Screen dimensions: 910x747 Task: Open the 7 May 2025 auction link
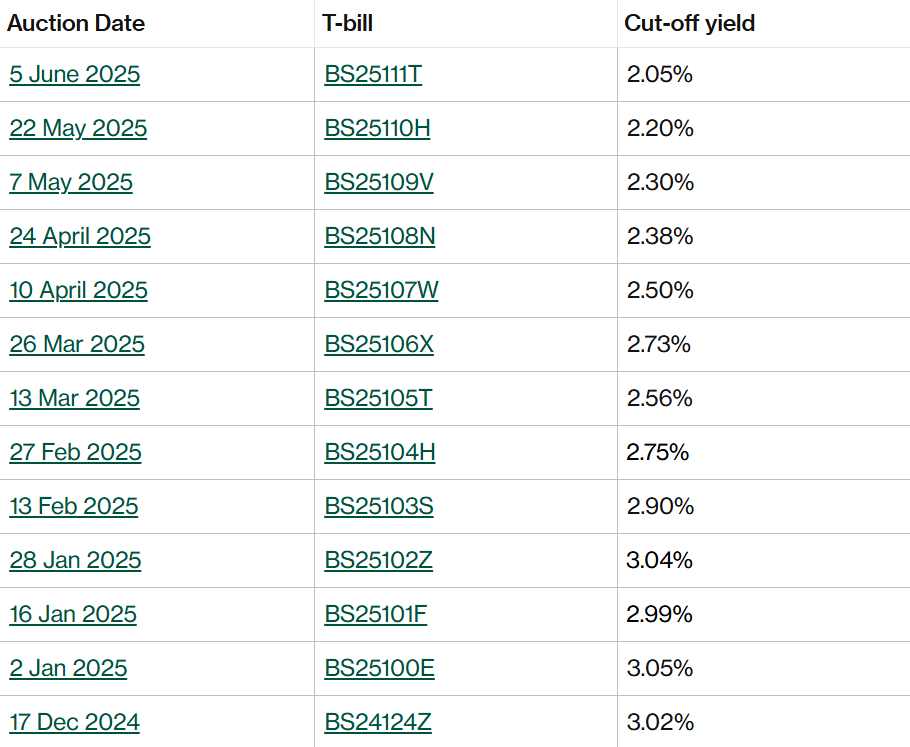71,182
